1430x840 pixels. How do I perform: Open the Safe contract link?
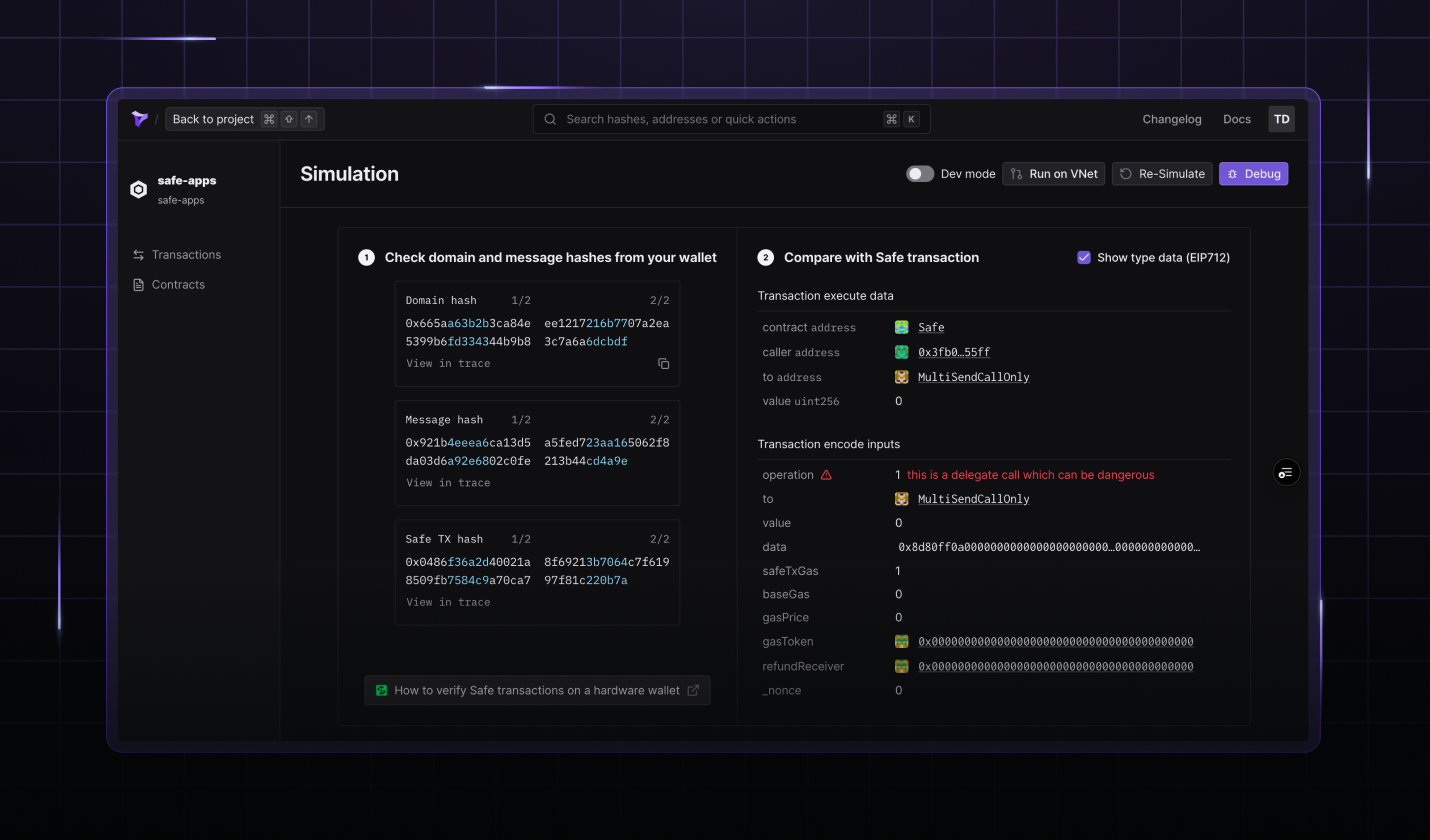(x=930, y=327)
